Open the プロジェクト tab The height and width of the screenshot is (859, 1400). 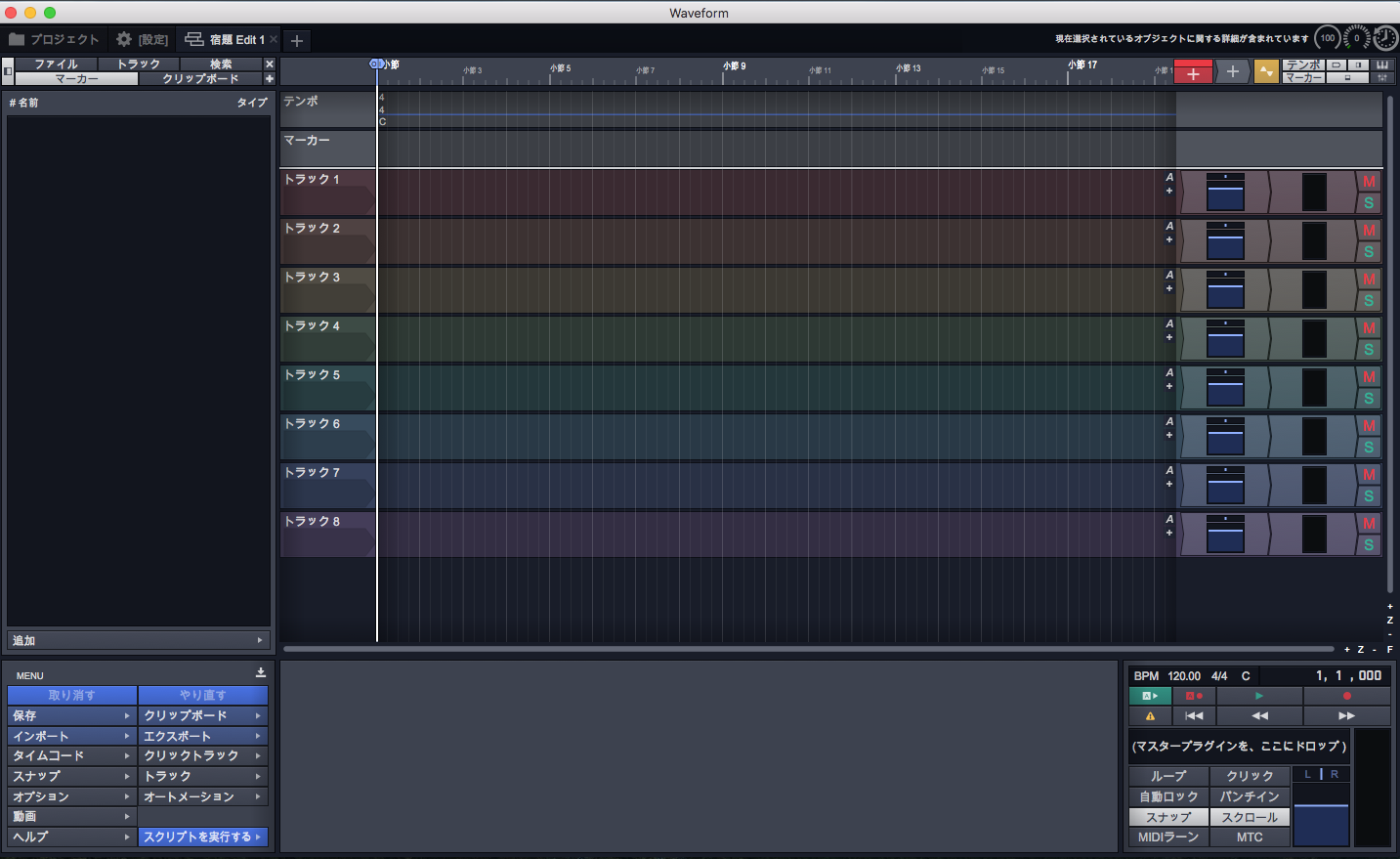55,39
